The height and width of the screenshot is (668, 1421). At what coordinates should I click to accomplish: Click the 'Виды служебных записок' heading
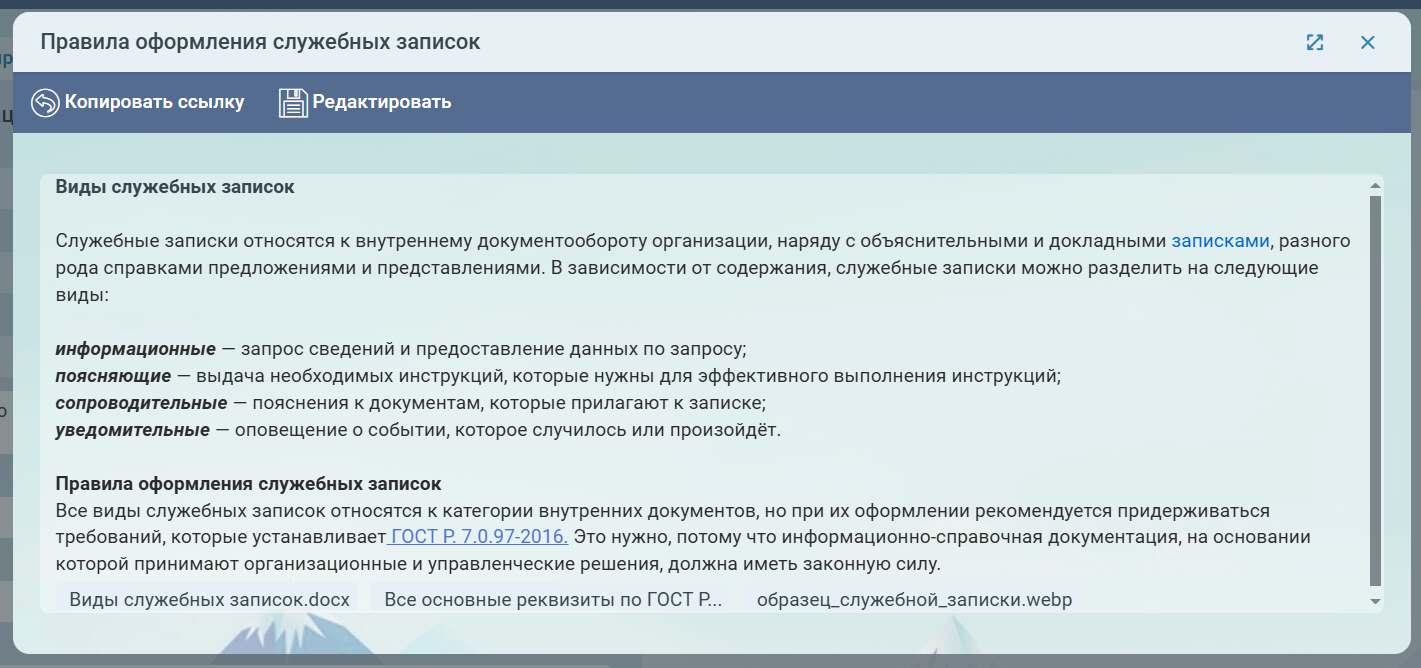[175, 187]
